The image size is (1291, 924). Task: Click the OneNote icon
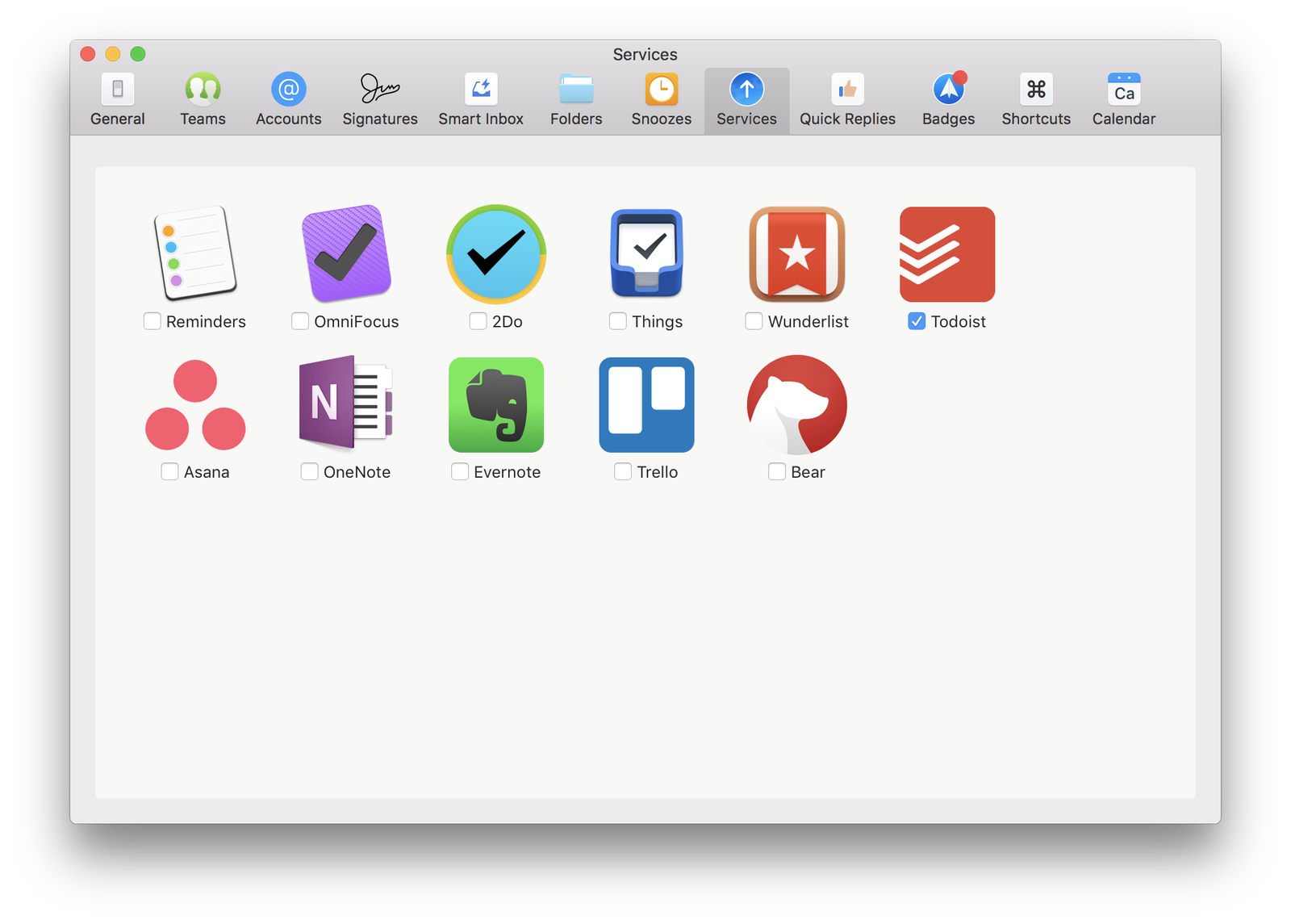click(346, 403)
